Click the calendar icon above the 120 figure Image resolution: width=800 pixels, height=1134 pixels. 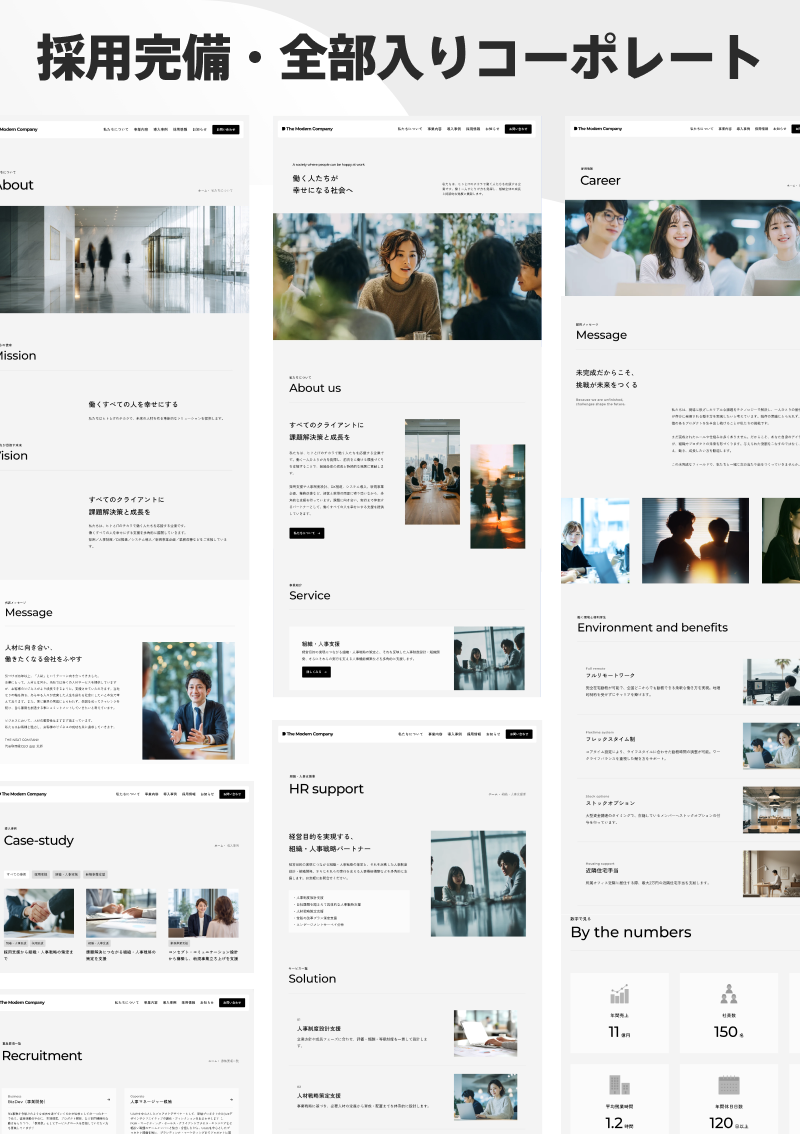pos(728,1085)
